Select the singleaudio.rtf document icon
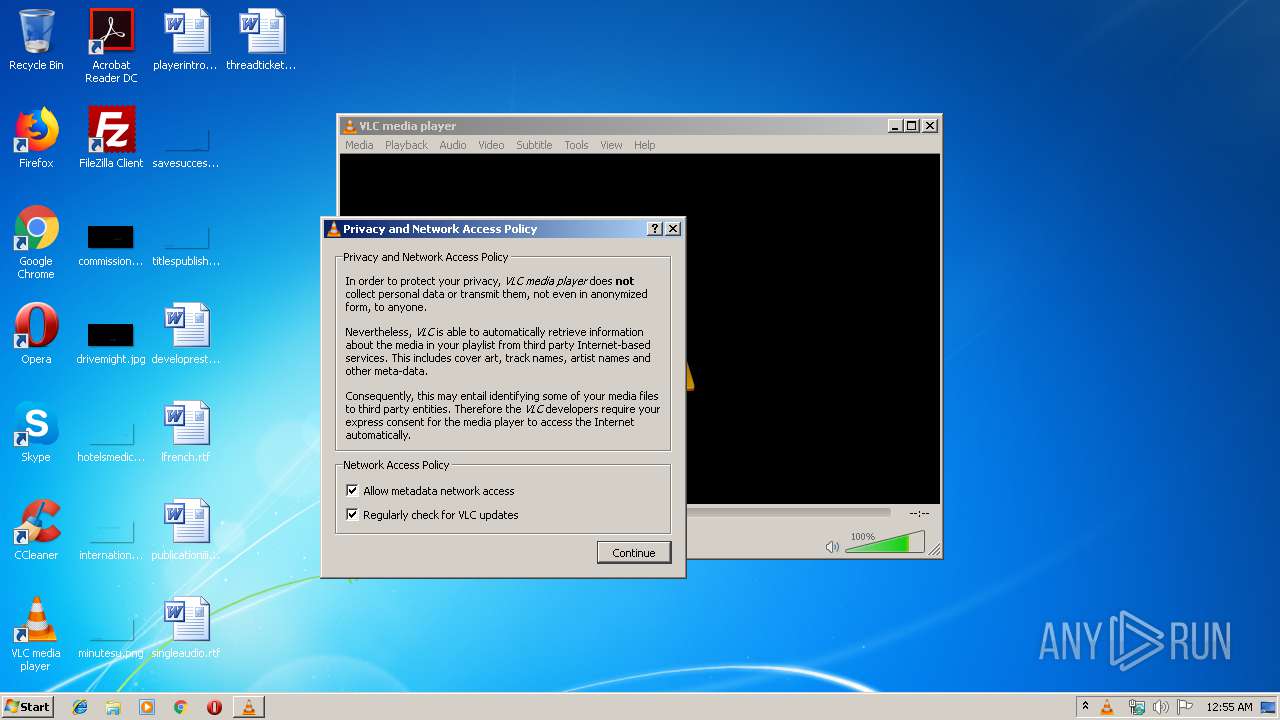The image size is (1280, 720). 186,628
